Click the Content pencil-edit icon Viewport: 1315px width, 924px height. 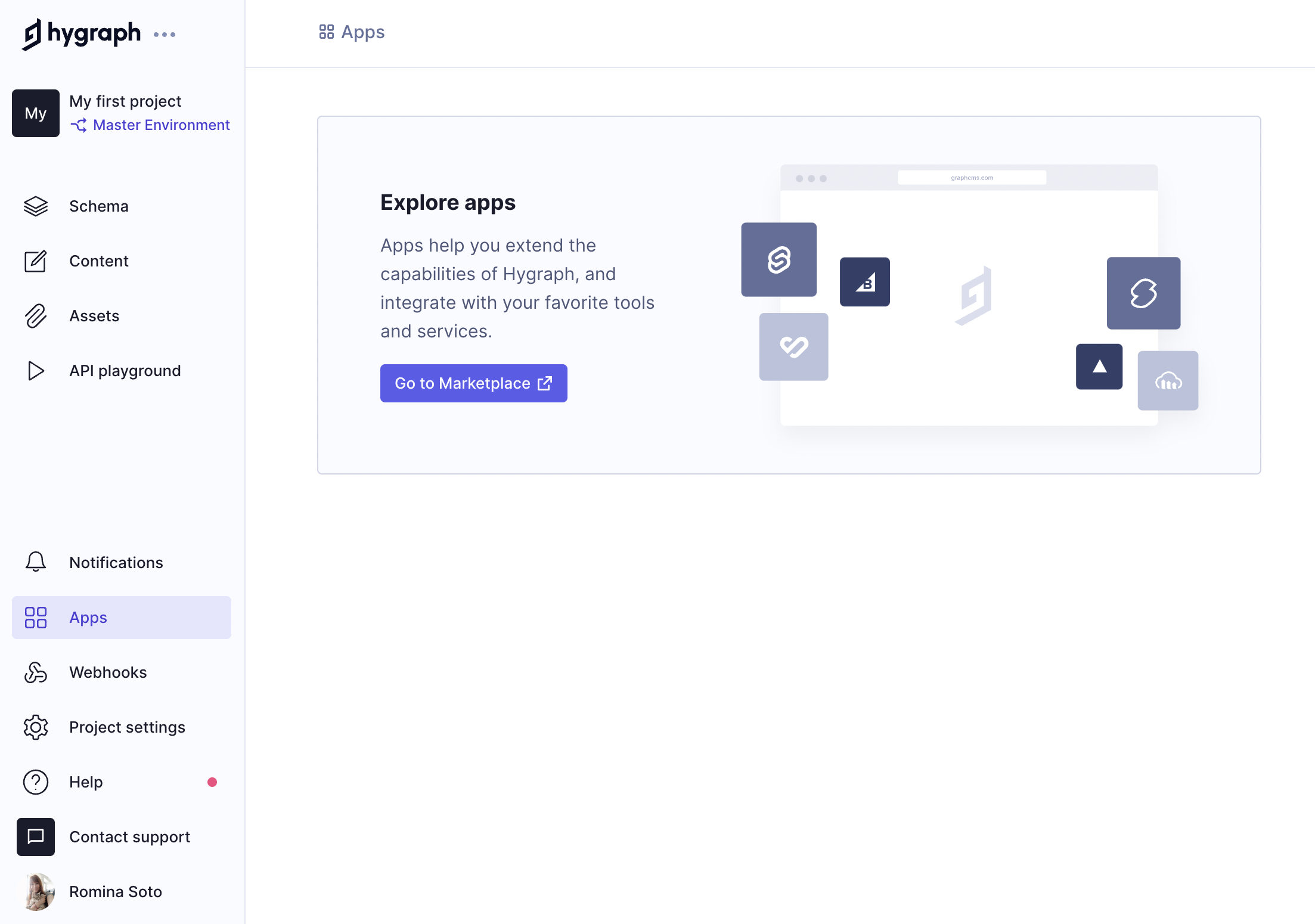click(36, 261)
